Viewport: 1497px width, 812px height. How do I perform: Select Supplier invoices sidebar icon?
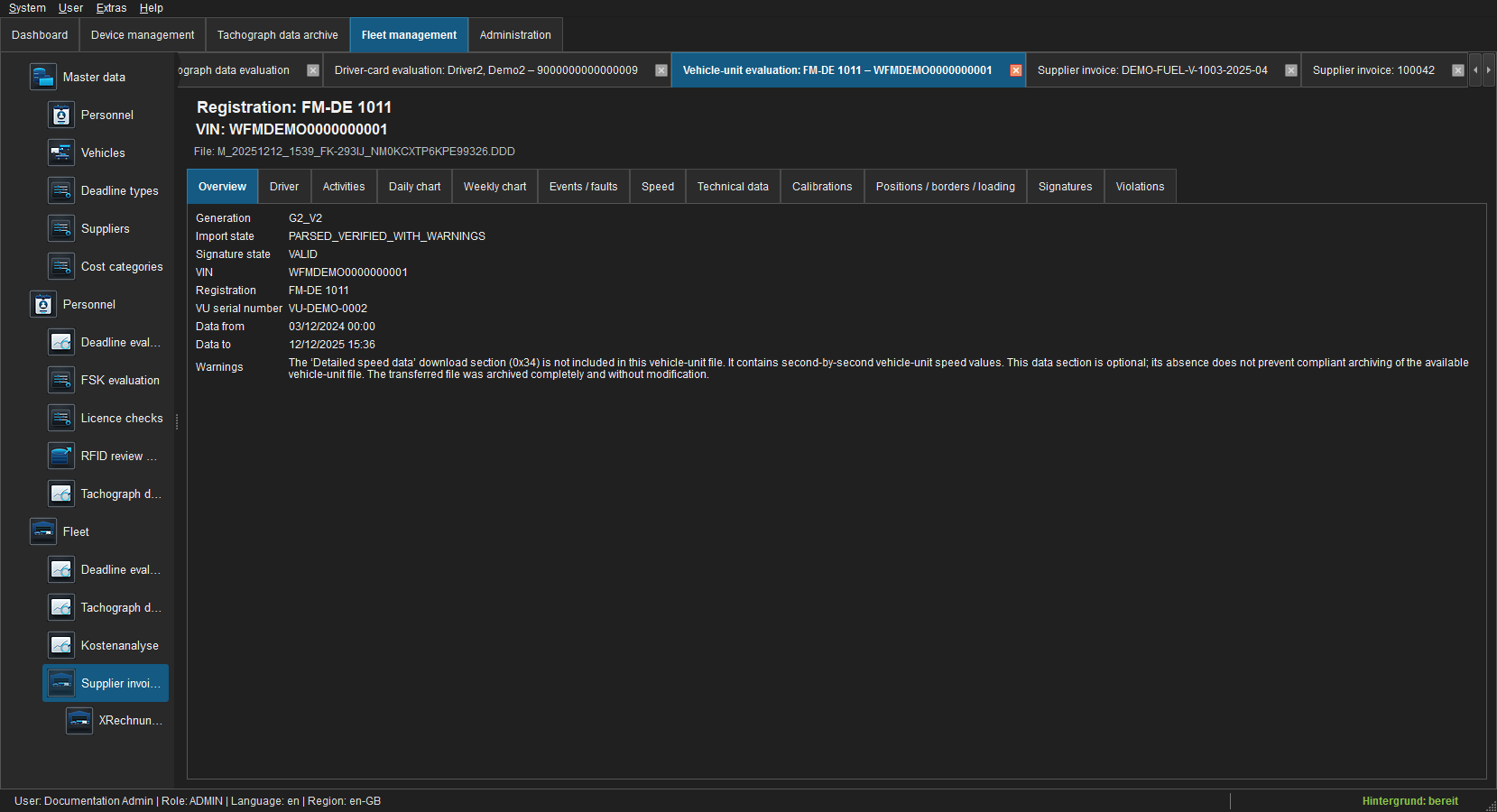tap(61, 683)
